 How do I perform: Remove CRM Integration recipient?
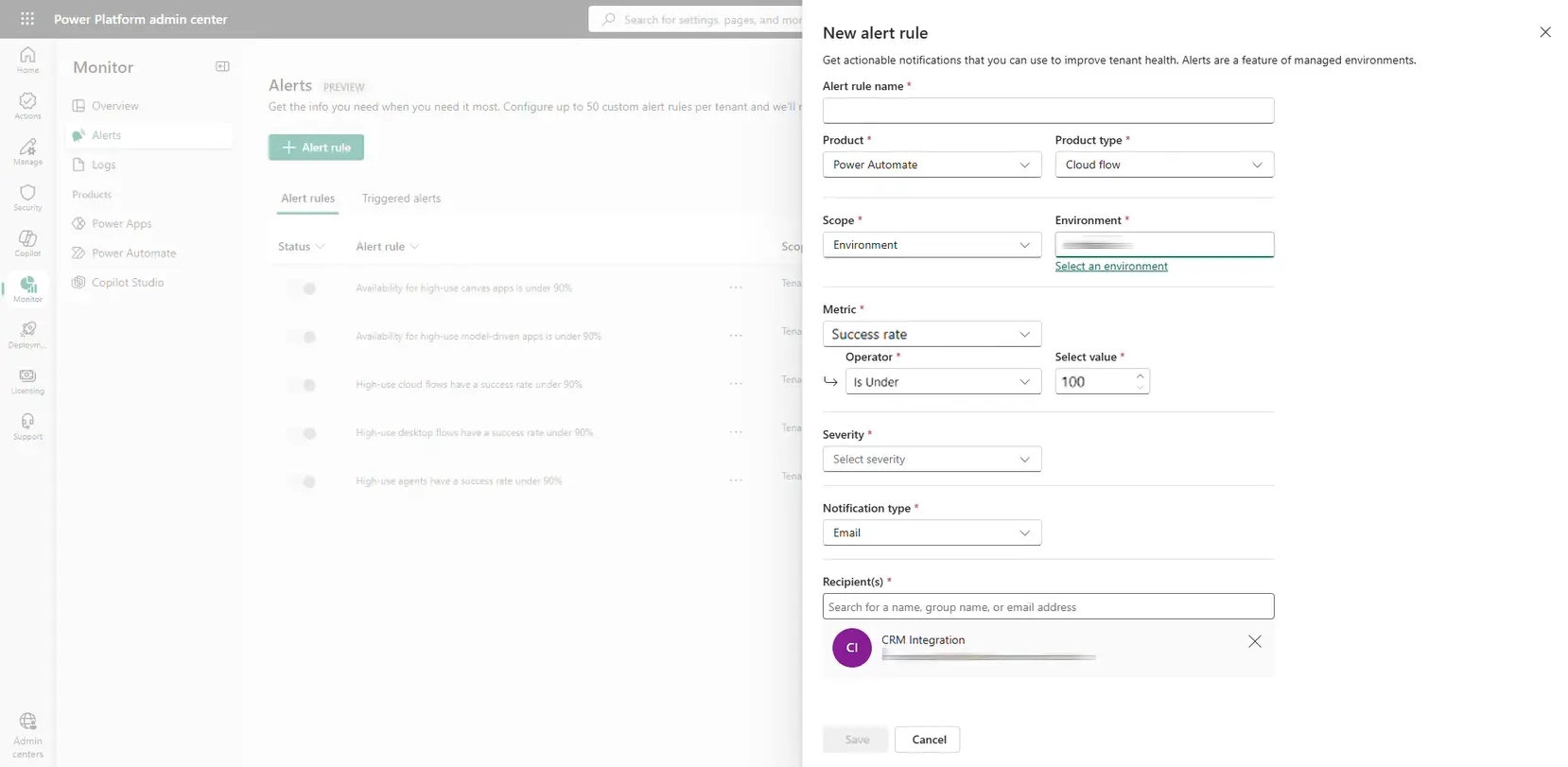coord(1255,641)
